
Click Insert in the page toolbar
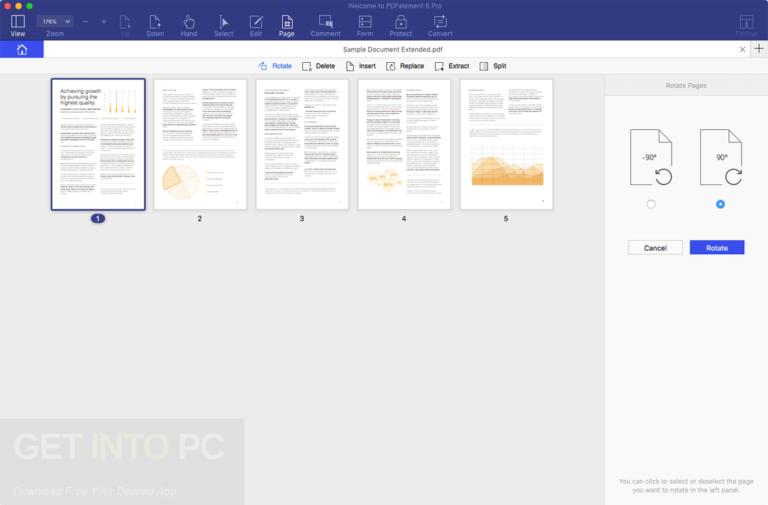(361, 66)
